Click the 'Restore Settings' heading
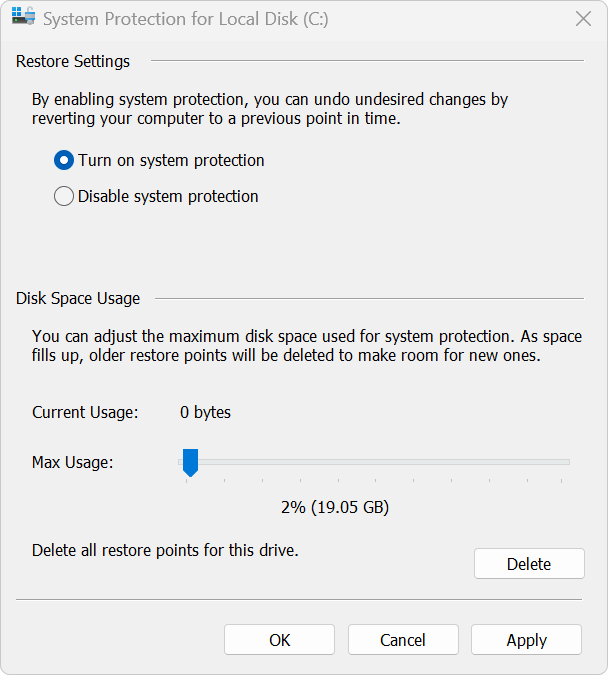 73,61
